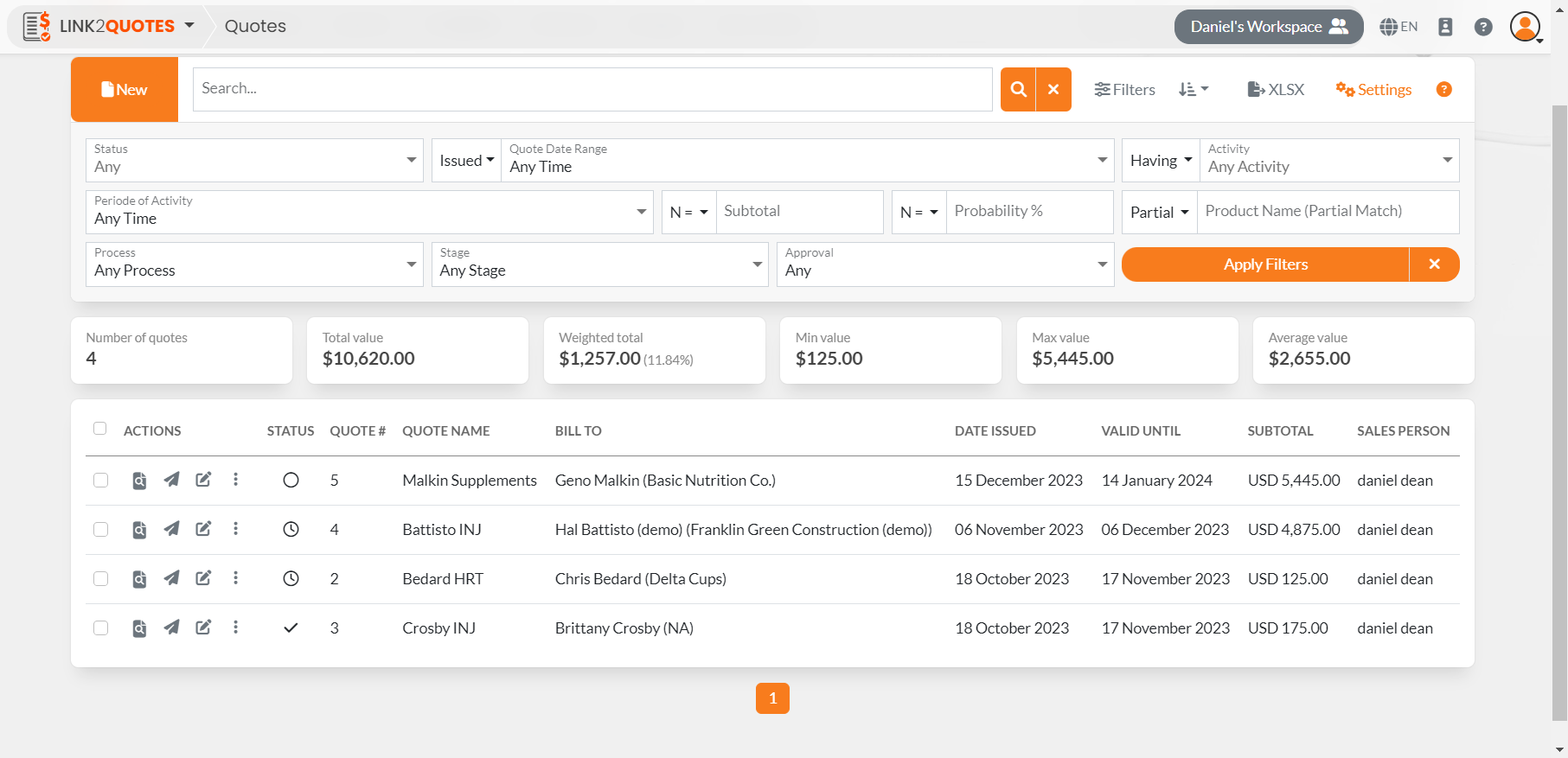The height and width of the screenshot is (758, 1568).
Task: Preview quote Bedard HRT
Action: (139, 579)
